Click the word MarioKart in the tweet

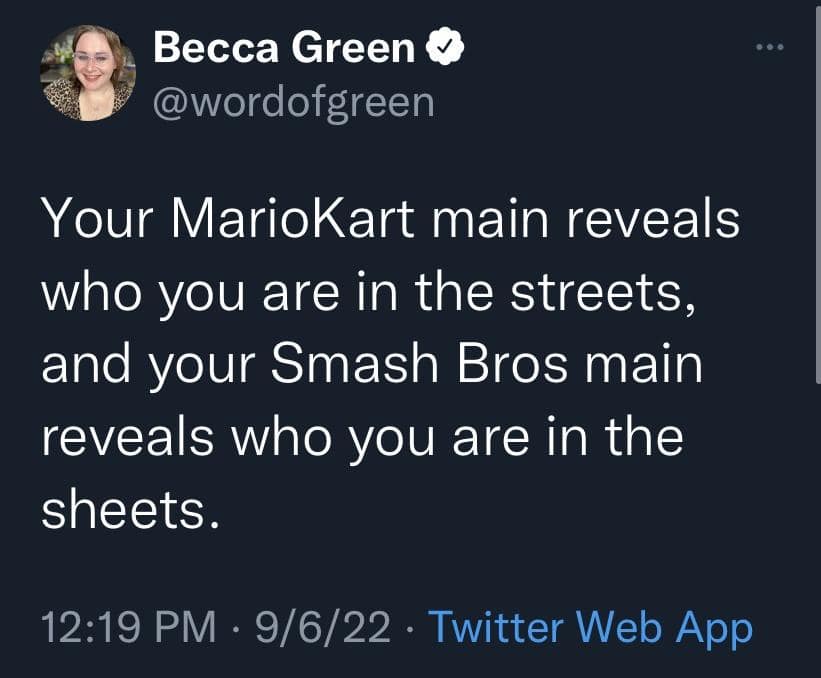(x=284, y=220)
